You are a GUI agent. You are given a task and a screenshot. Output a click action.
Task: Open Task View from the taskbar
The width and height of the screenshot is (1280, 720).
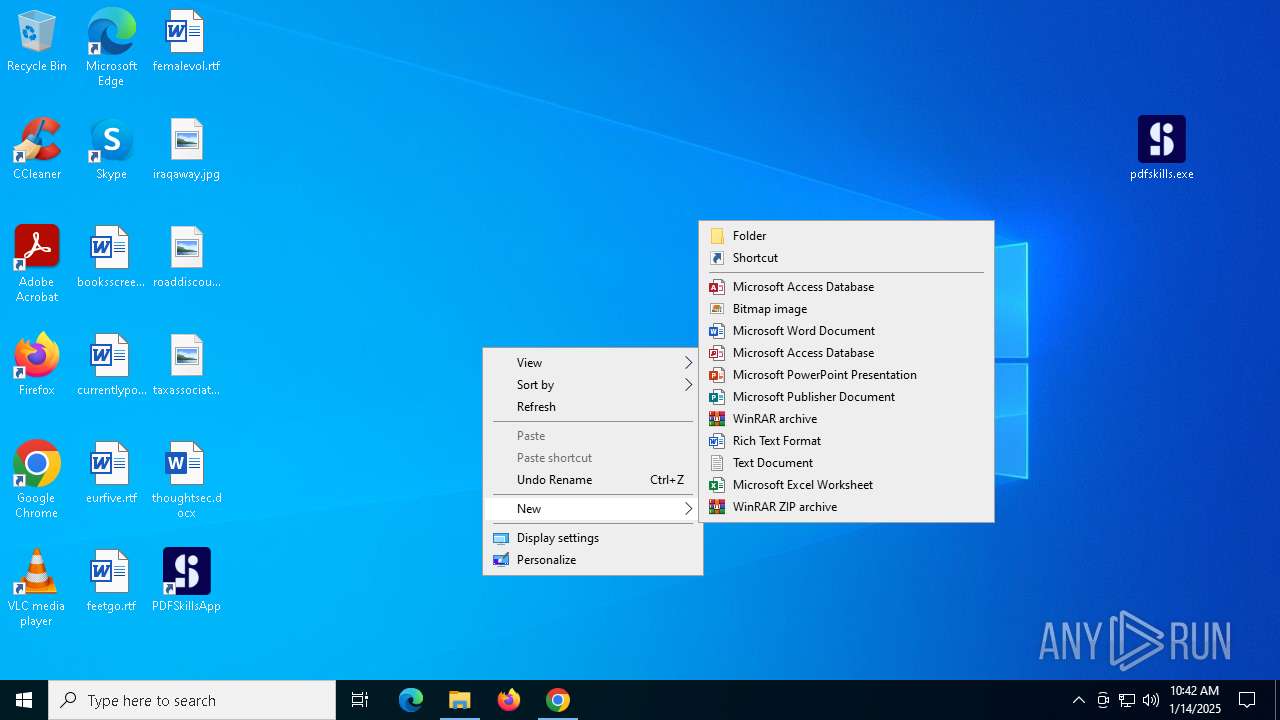(x=360, y=700)
